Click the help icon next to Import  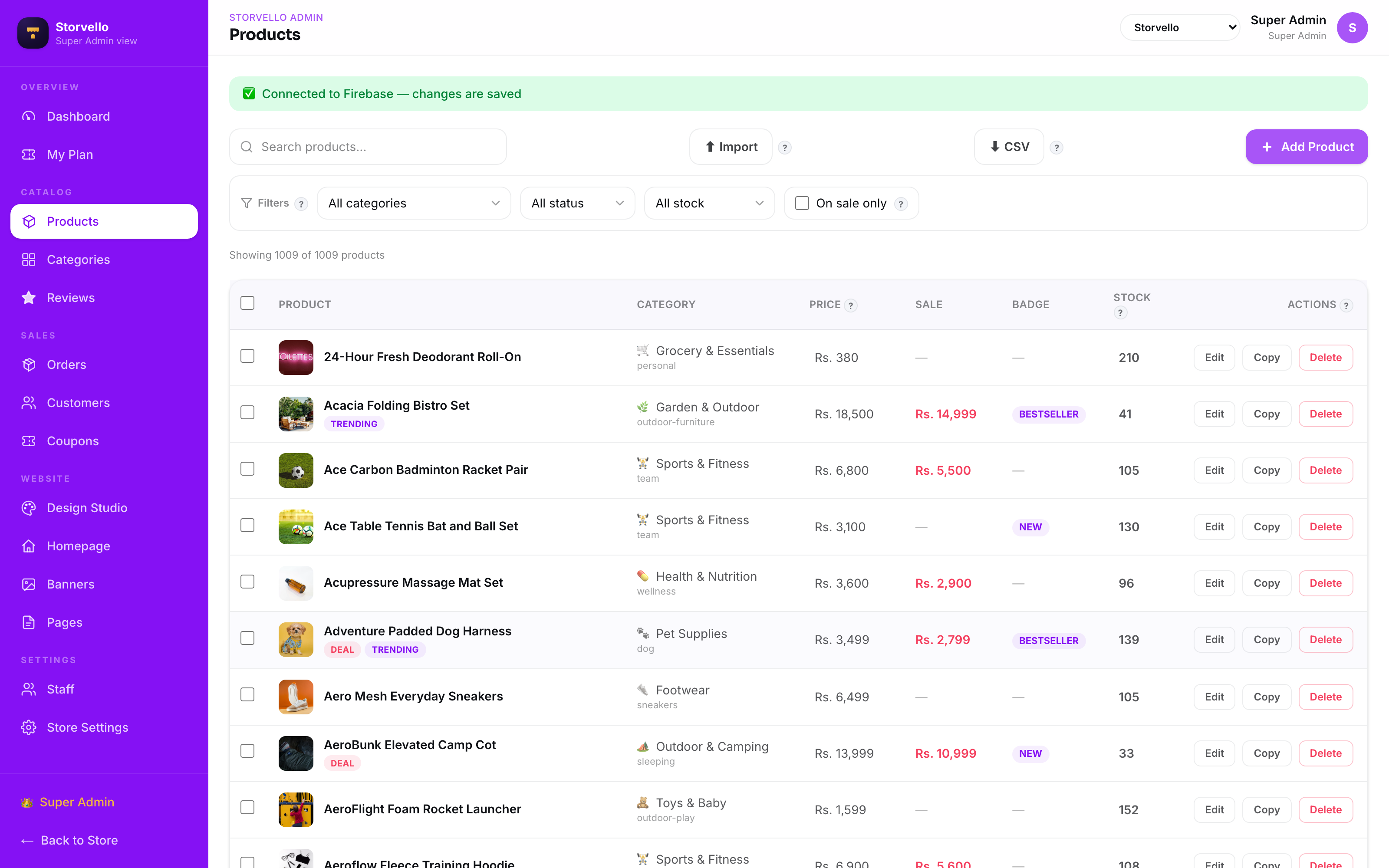point(785,148)
